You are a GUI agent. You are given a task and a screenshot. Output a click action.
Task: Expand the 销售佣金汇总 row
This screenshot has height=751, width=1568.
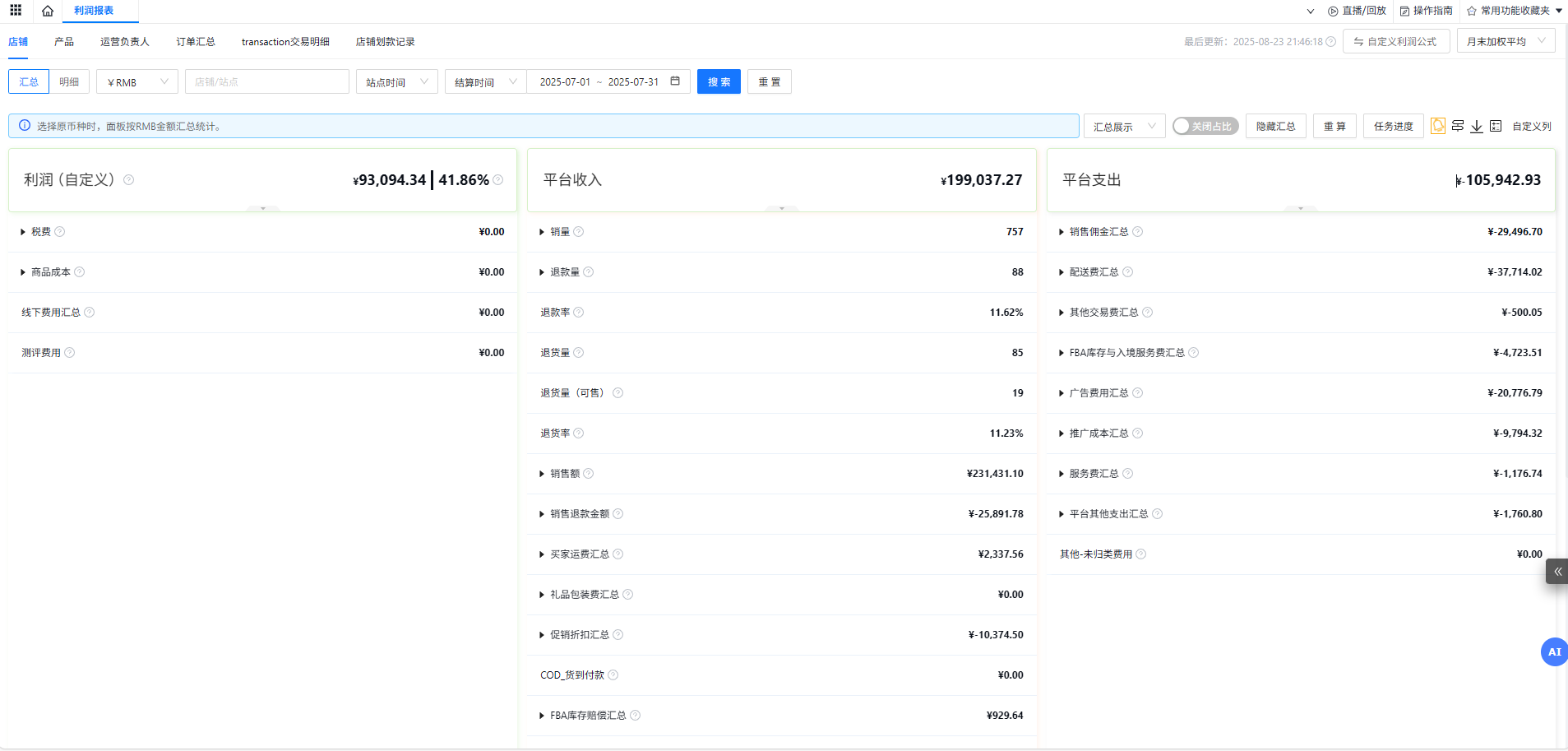coord(1062,232)
